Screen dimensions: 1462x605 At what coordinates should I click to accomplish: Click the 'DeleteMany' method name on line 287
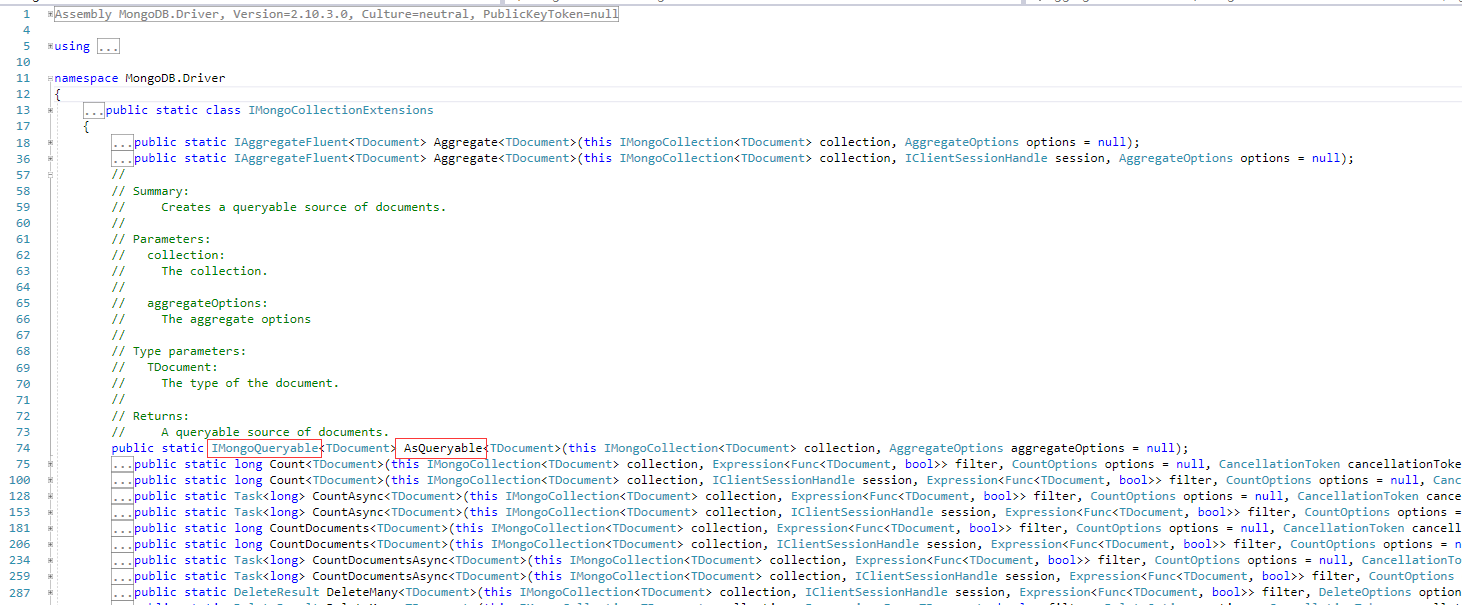362,592
